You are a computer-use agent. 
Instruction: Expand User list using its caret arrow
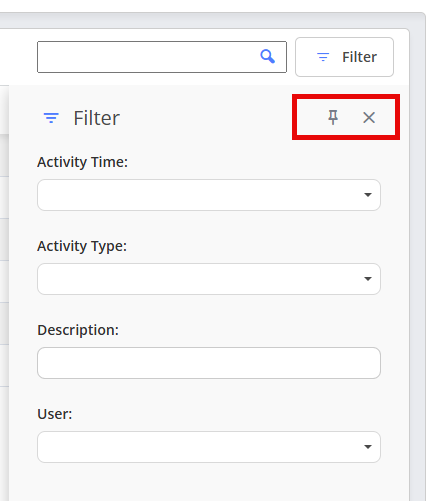pos(368,447)
